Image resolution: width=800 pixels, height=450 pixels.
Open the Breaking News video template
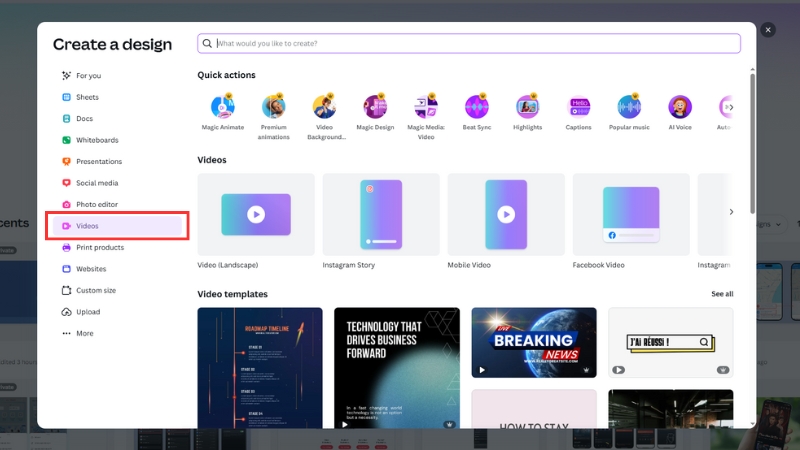[534, 342]
